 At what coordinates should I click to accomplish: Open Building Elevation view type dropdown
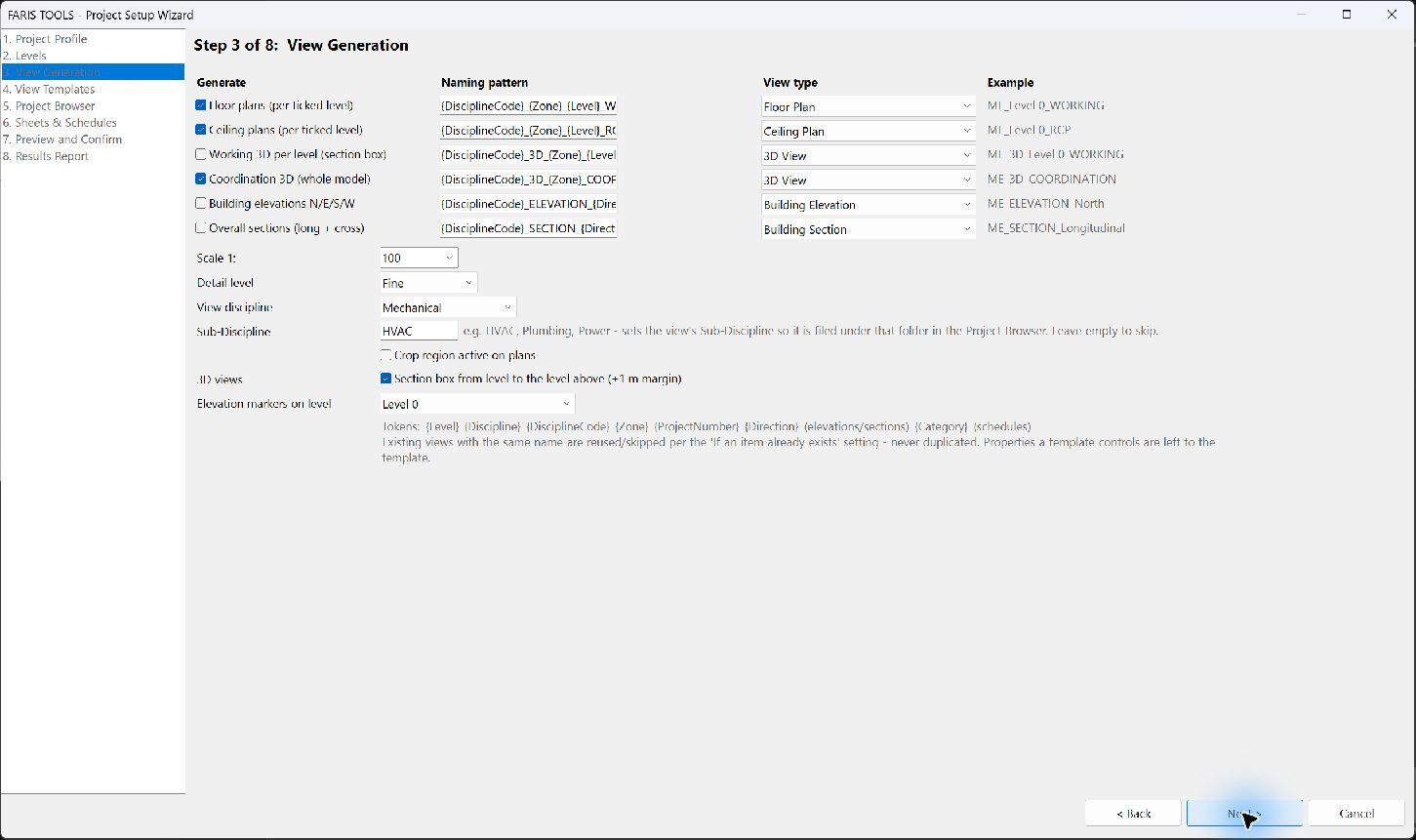point(869,205)
